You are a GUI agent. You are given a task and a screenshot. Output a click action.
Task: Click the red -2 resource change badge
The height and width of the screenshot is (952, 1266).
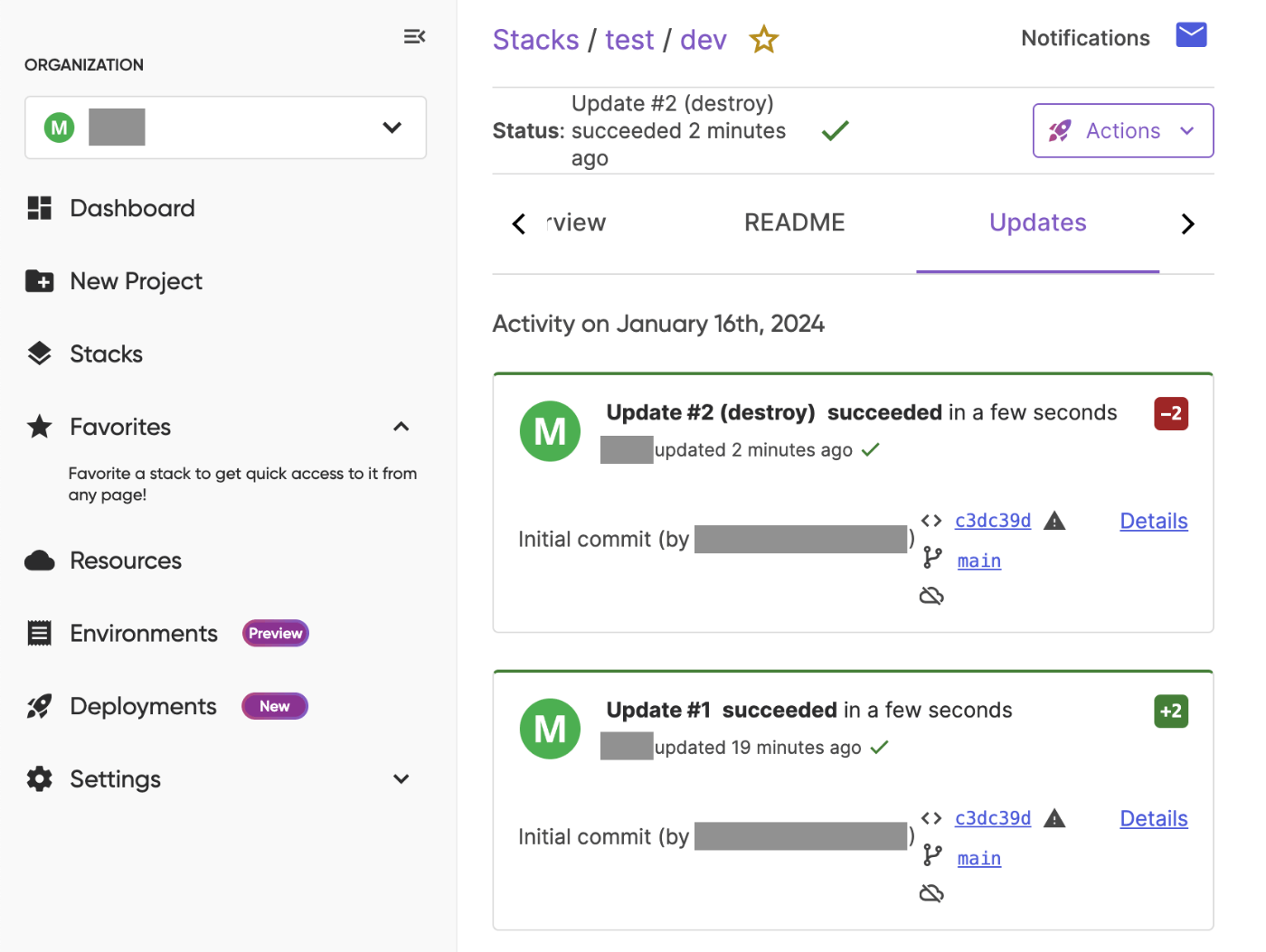[1171, 414]
